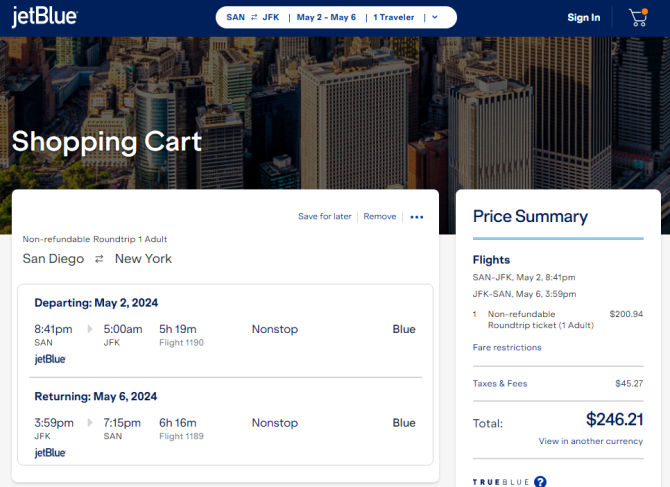
Task: Click the jetBlue airline logo under departing flight
Action: (x=50, y=359)
